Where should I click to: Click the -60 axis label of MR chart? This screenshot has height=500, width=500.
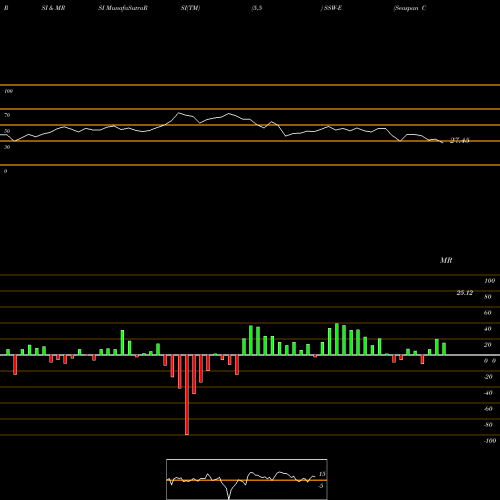pos(488,409)
